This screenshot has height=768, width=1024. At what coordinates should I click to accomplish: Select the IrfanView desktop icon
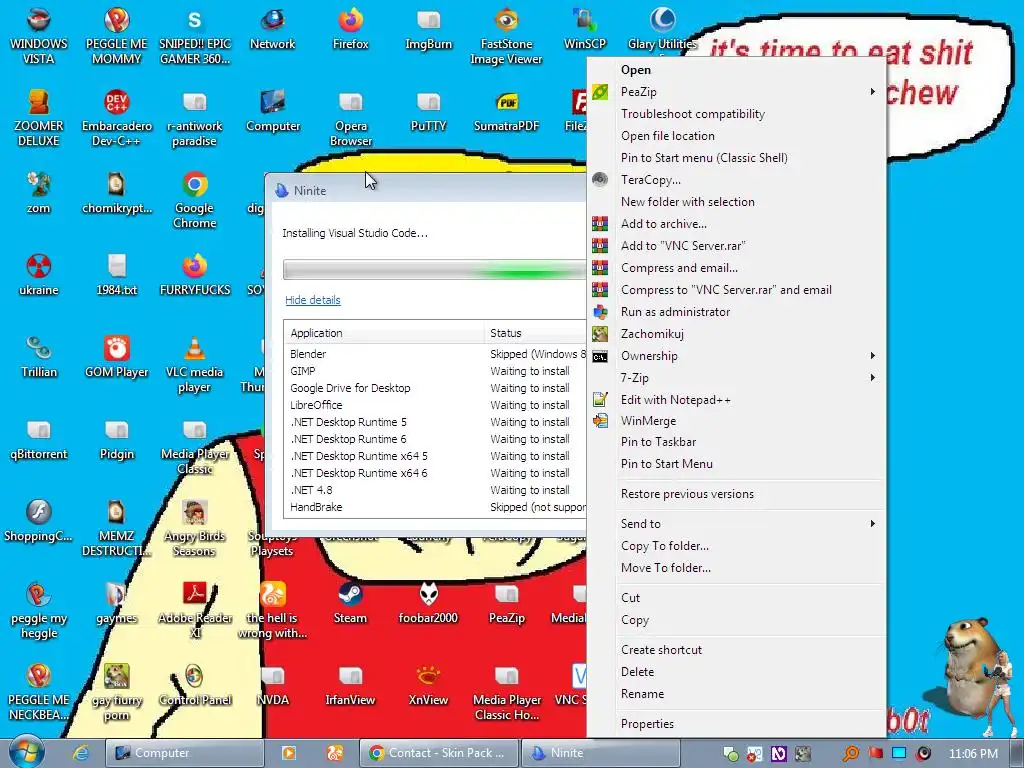[351, 684]
